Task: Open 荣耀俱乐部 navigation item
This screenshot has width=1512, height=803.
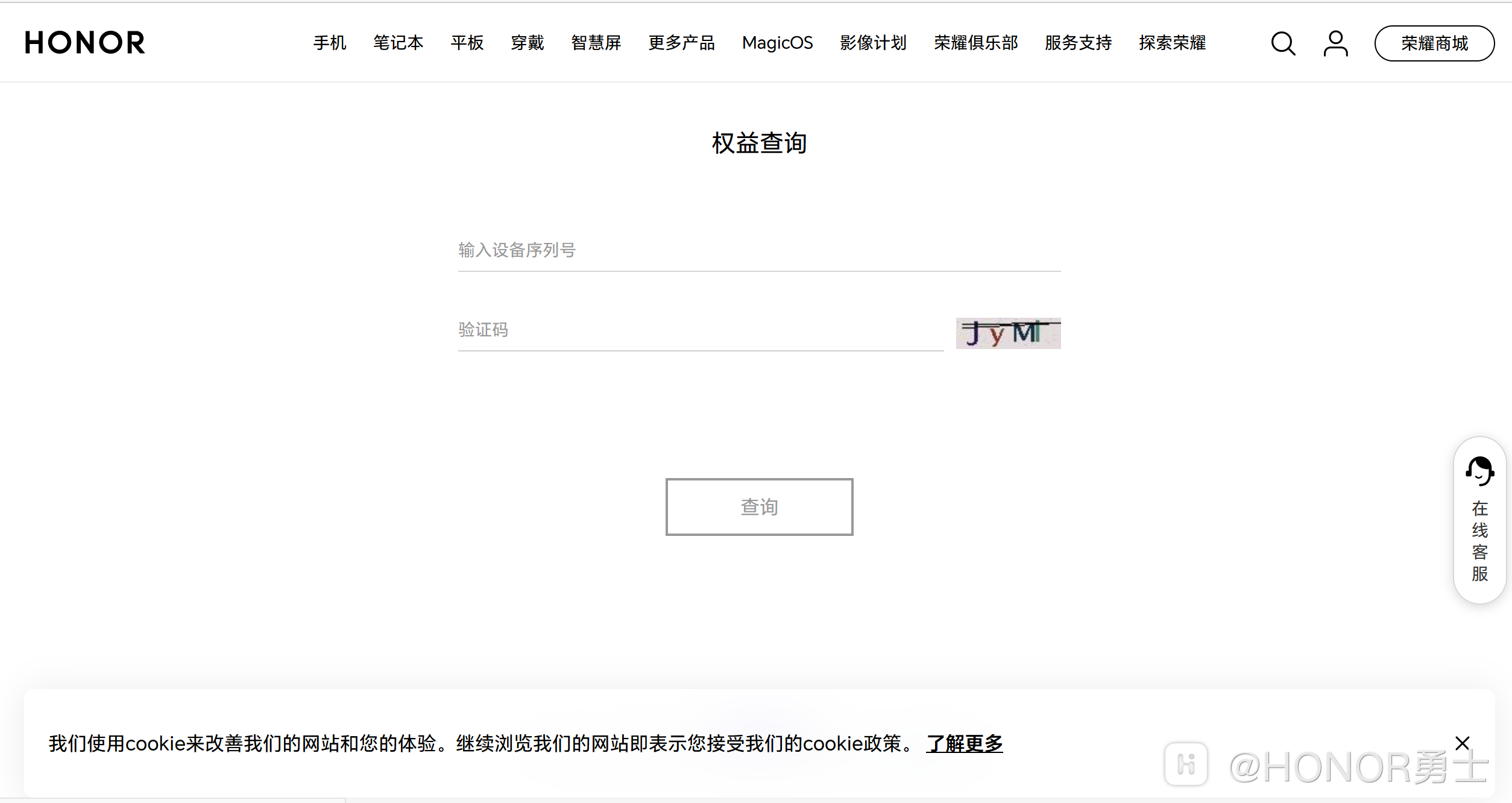Action: coord(975,43)
